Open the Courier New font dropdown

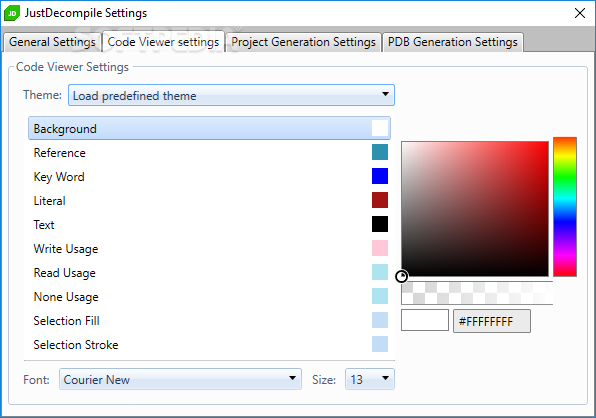(x=180, y=379)
